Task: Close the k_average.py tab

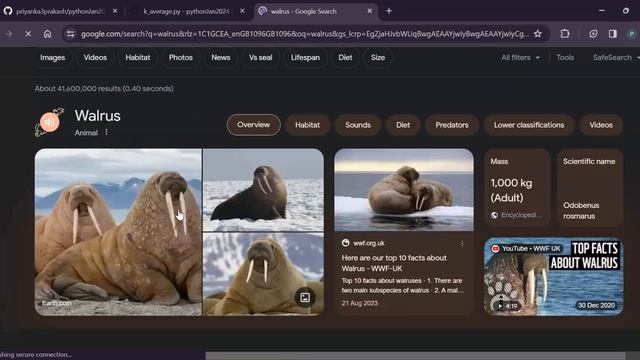Action: (242, 11)
